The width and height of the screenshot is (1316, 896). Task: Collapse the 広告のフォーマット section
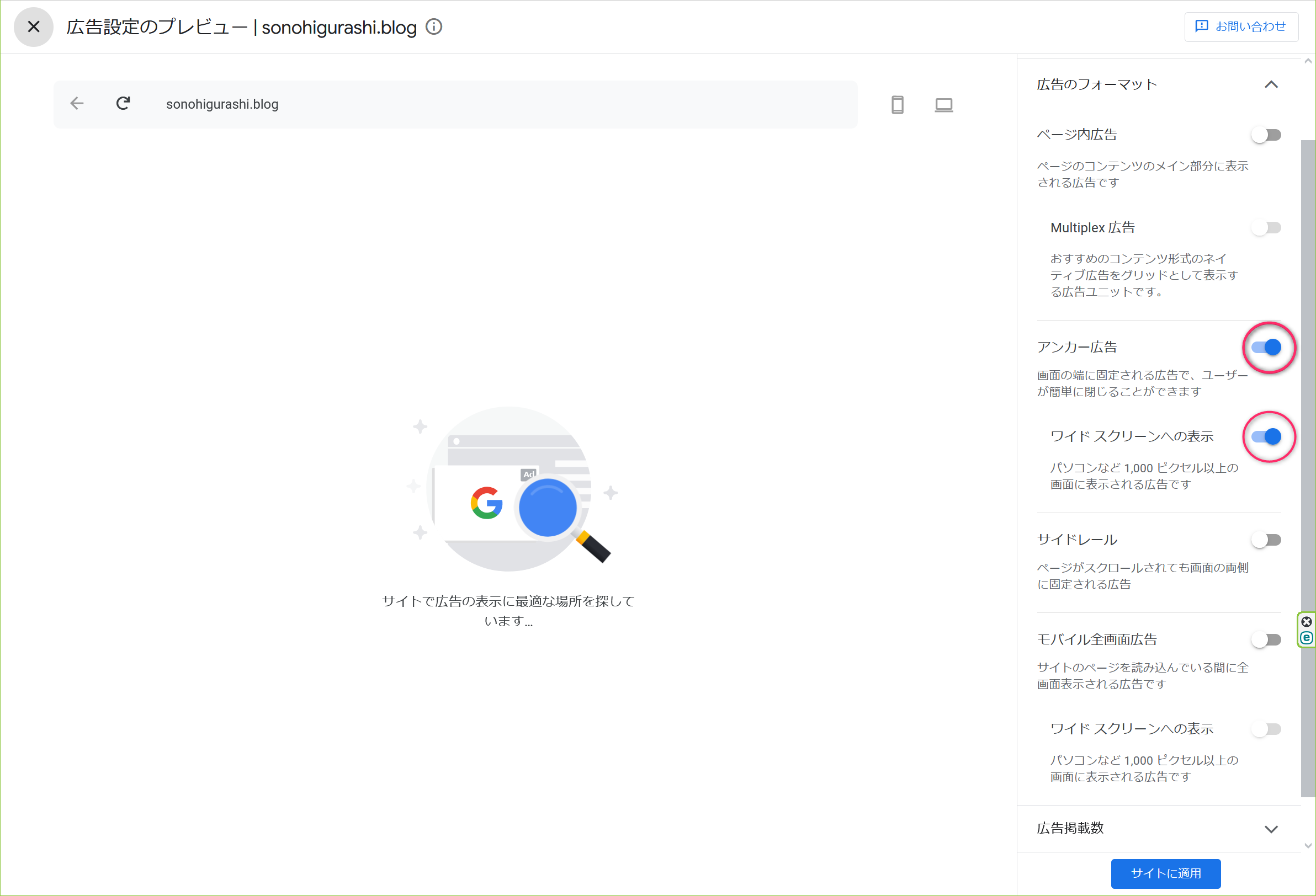pos(1271,84)
